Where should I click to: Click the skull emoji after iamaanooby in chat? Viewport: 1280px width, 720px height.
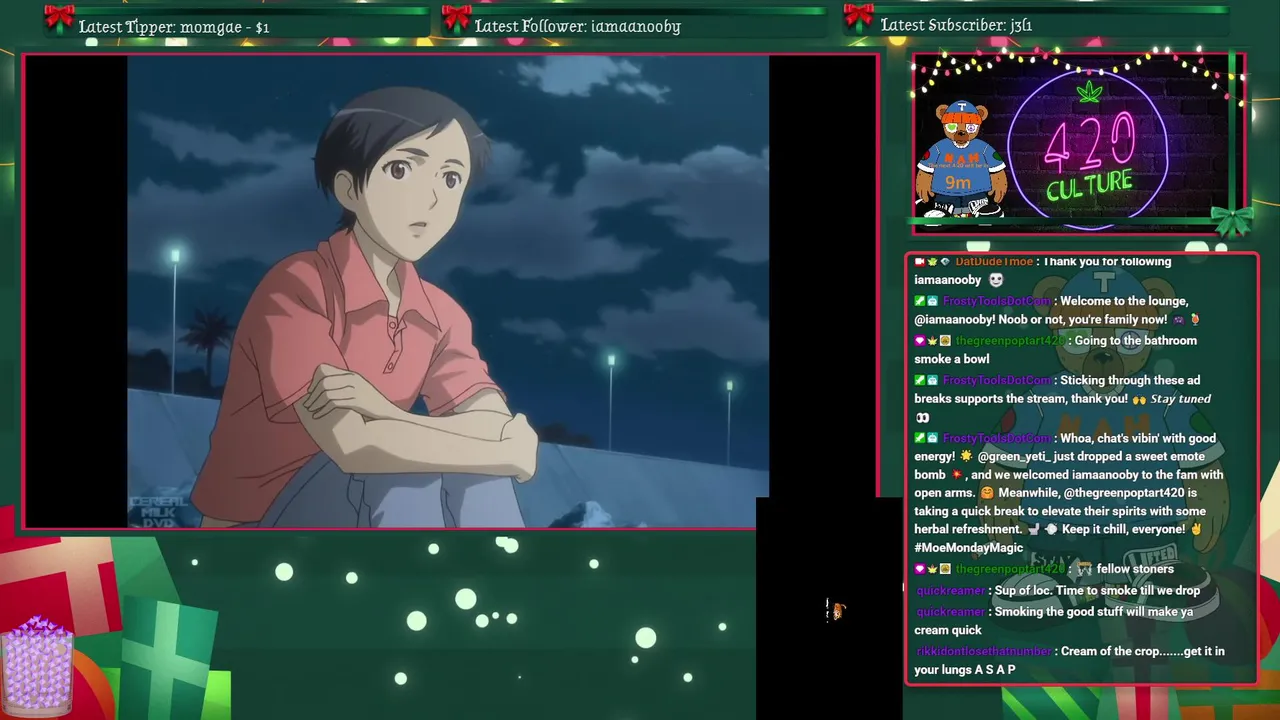point(995,280)
